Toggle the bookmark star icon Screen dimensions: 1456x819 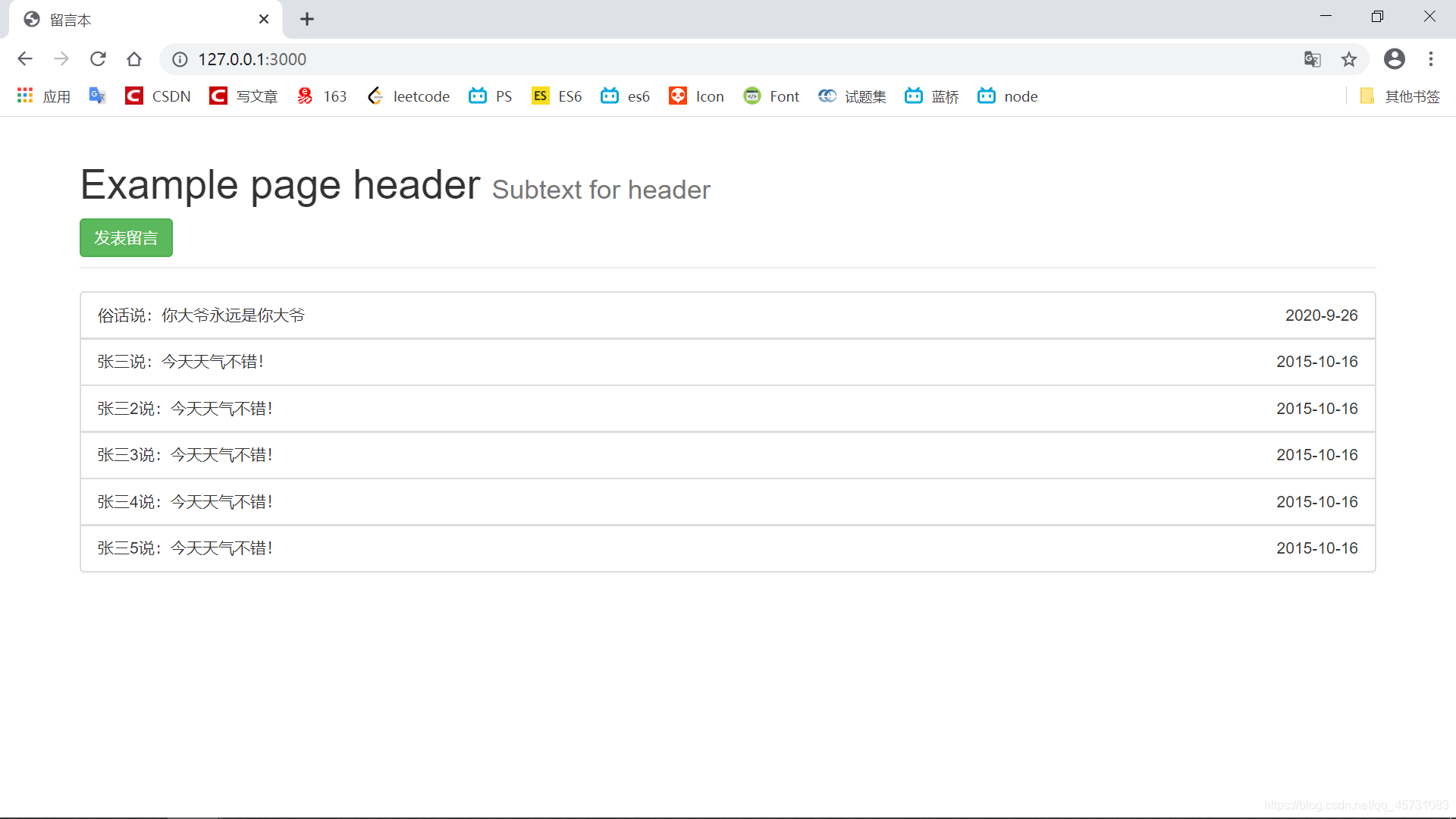pyautogui.click(x=1350, y=59)
